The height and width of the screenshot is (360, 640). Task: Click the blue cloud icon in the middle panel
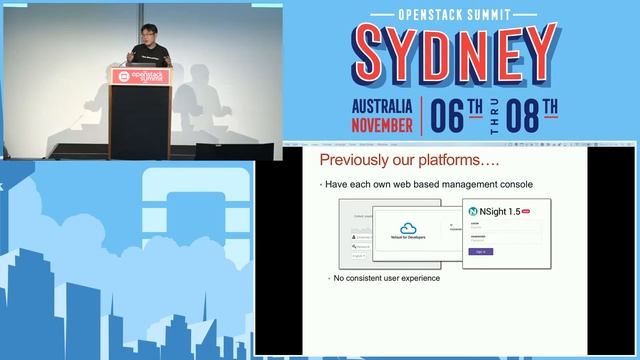[x=408, y=228]
